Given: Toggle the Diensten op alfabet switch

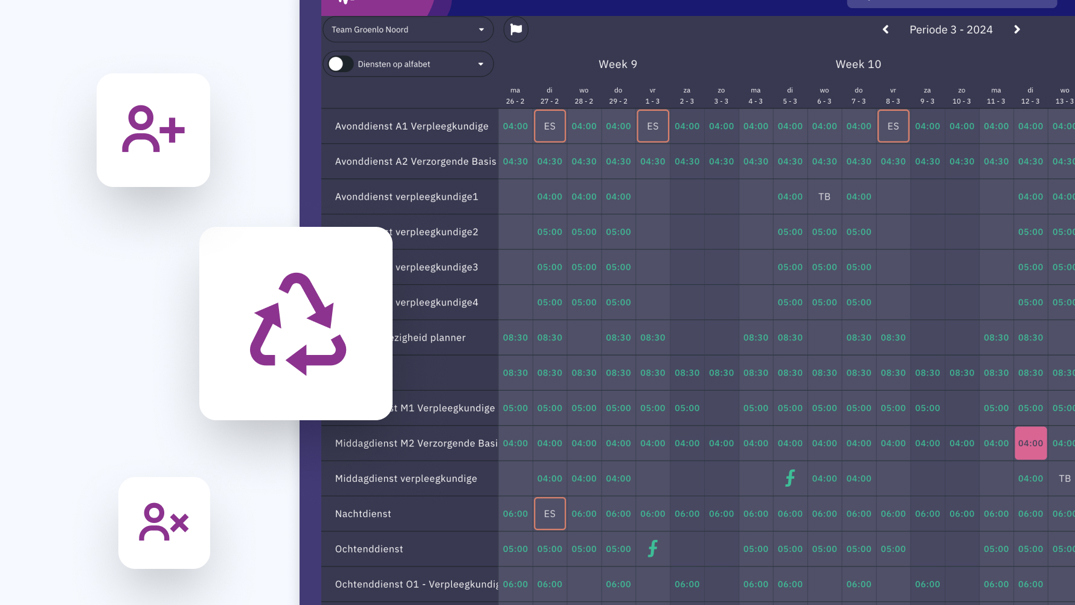Looking at the screenshot, I should pos(339,64).
